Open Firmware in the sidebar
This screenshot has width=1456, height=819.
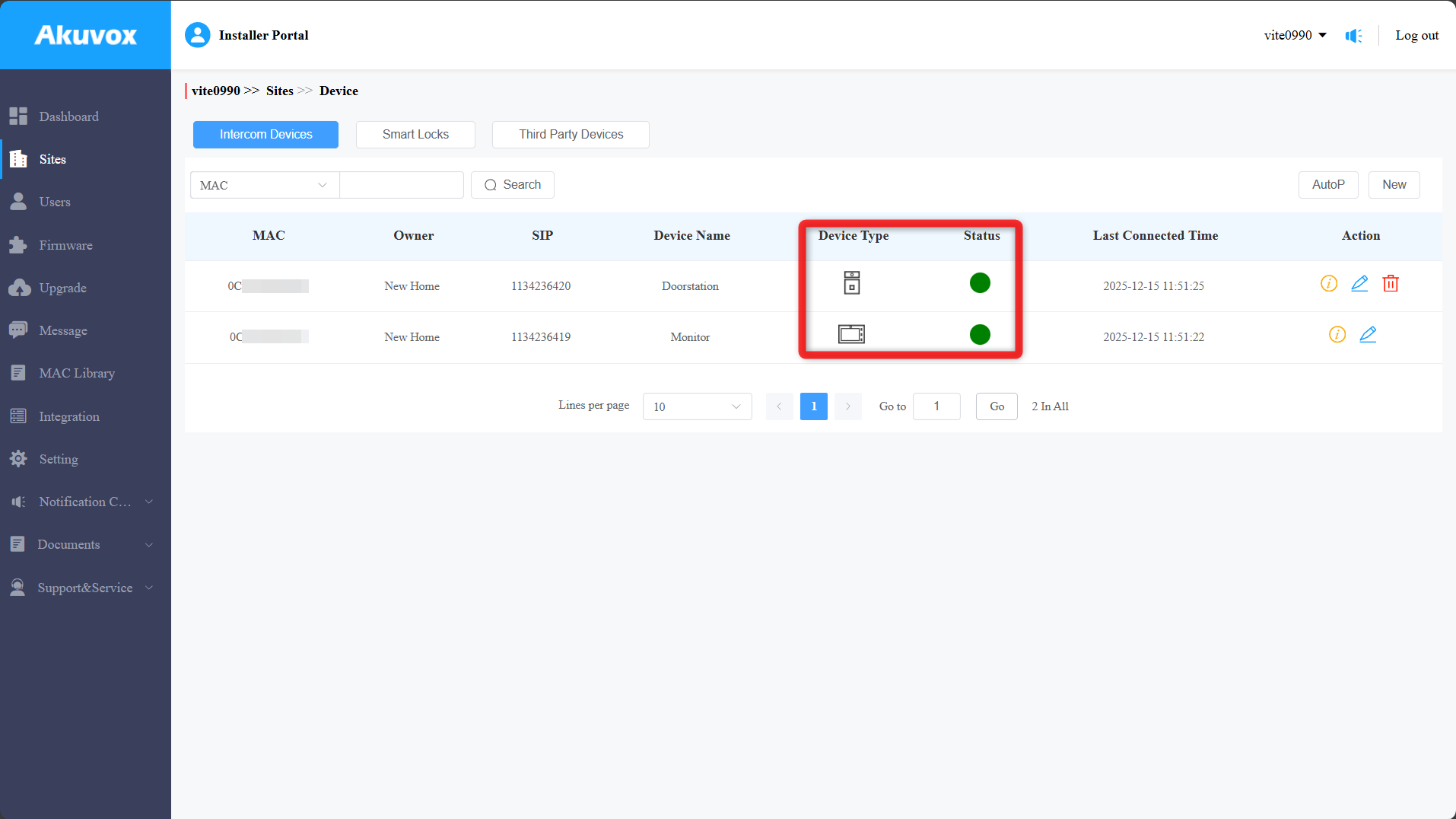pos(65,245)
